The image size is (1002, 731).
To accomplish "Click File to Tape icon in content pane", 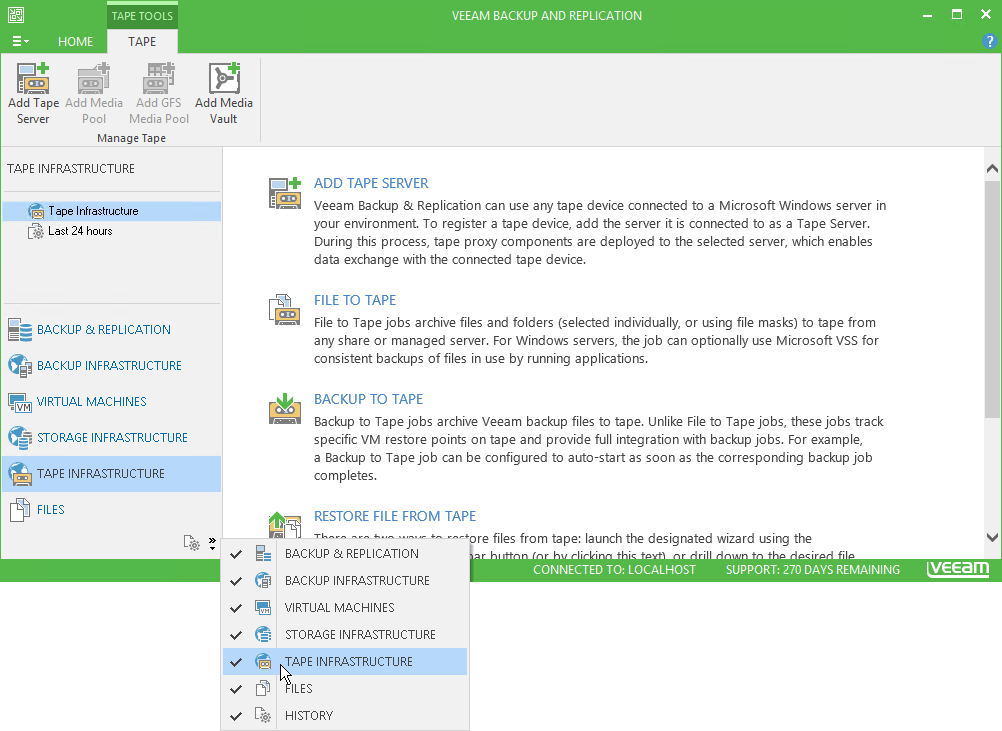I will (284, 309).
